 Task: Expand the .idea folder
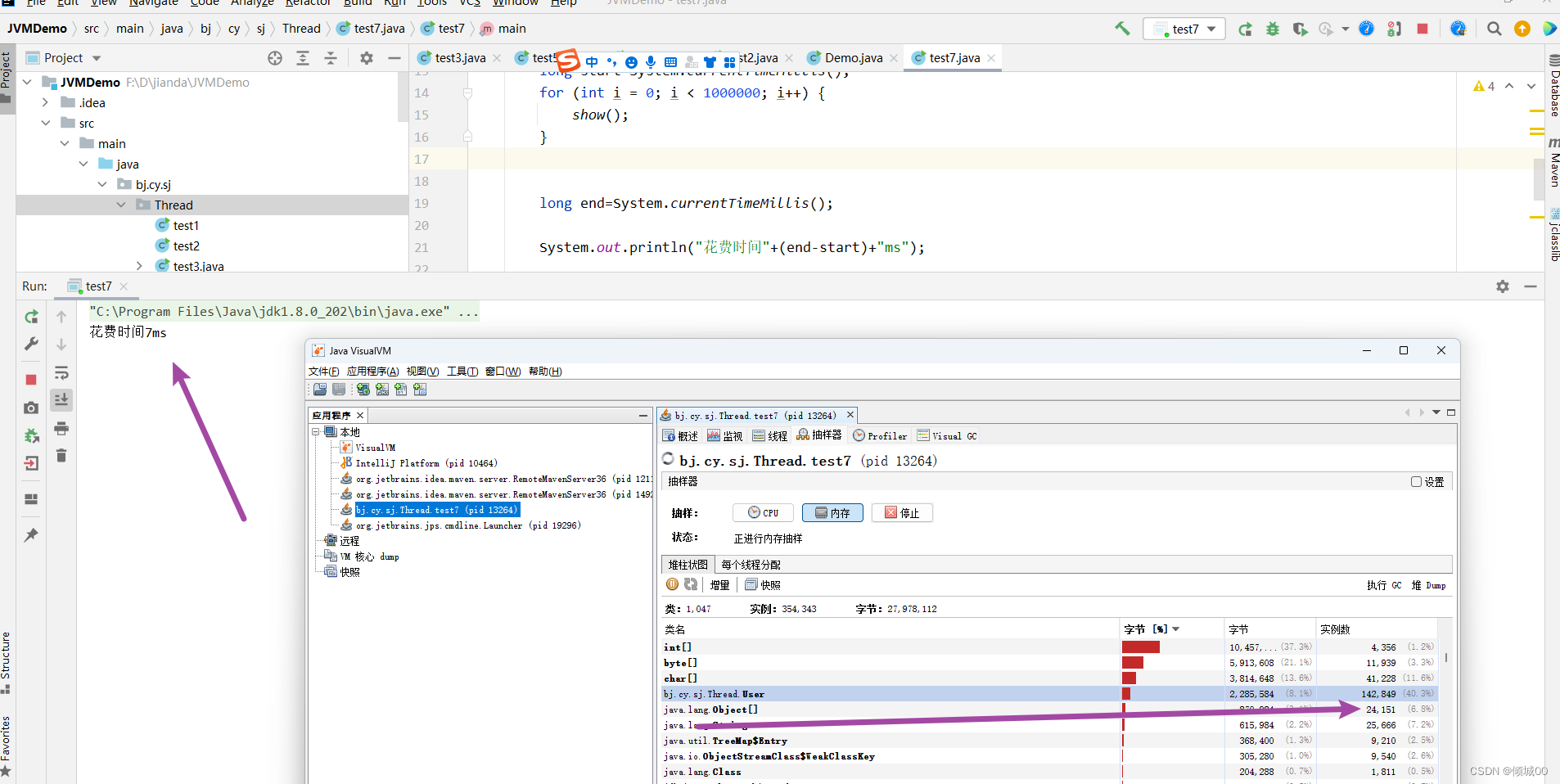(x=46, y=102)
